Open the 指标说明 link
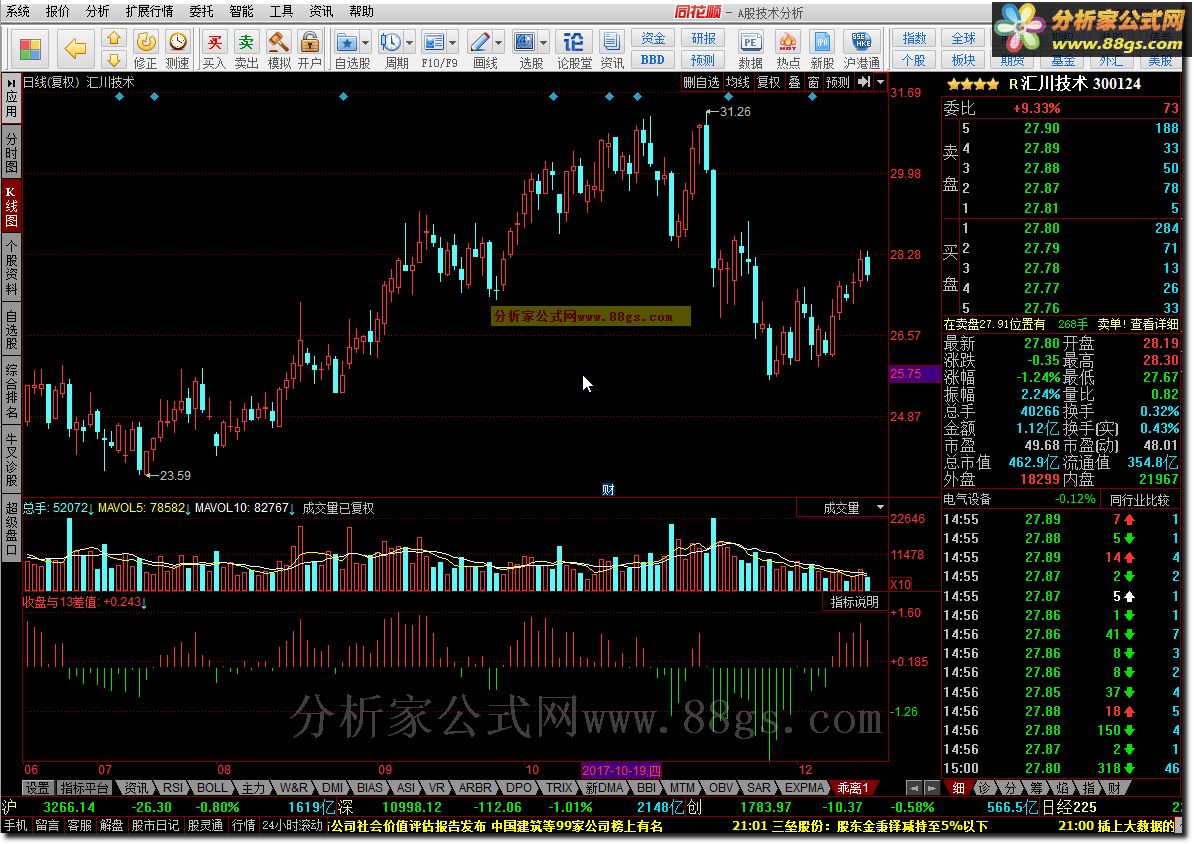The image size is (1194, 844). pos(854,602)
